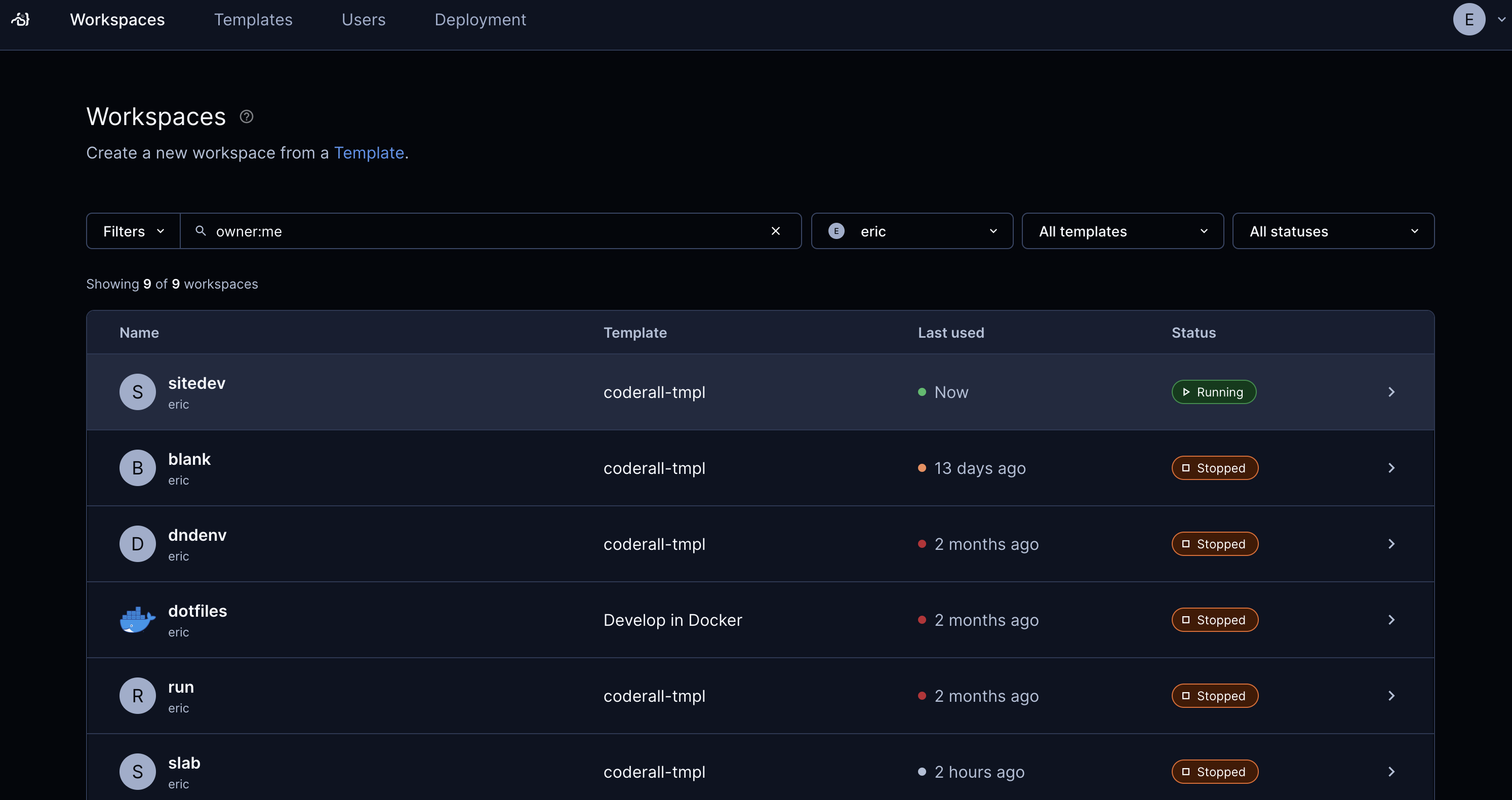Open the Filters dropdown
Image resolution: width=1512 pixels, height=800 pixels.
tap(133, 231)
